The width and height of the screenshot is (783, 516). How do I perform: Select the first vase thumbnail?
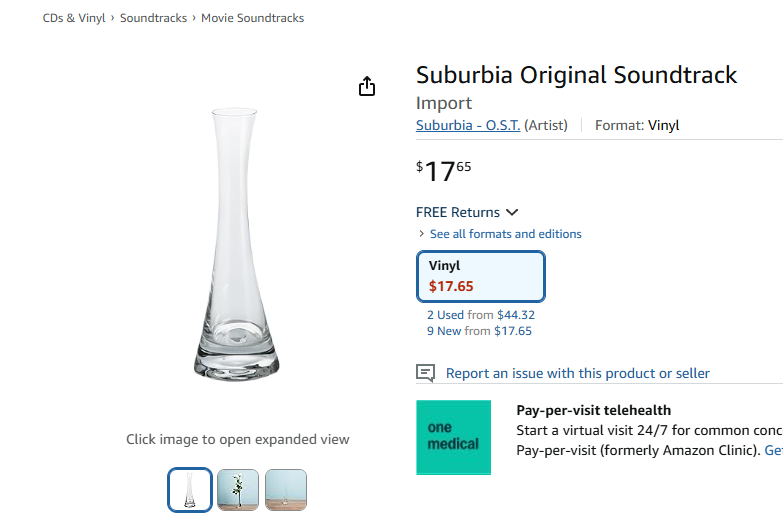coord(190,490)
